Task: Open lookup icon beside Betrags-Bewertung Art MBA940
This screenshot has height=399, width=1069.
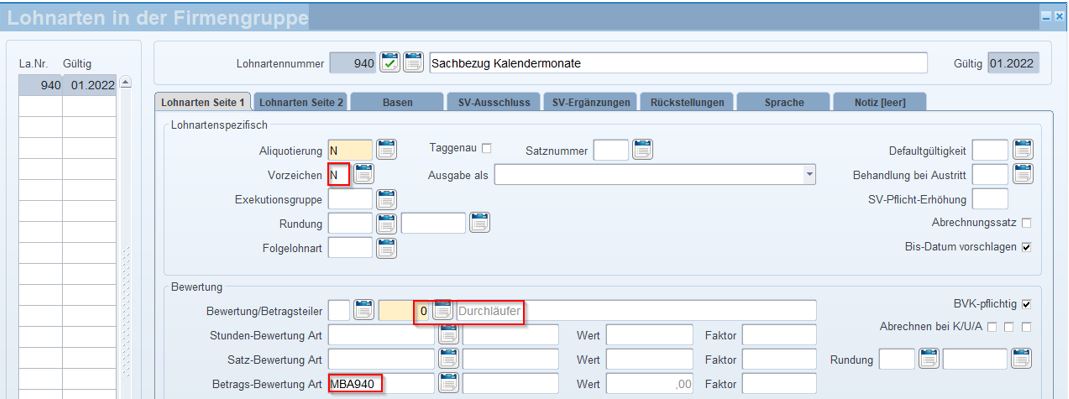Action: point(448,383)
